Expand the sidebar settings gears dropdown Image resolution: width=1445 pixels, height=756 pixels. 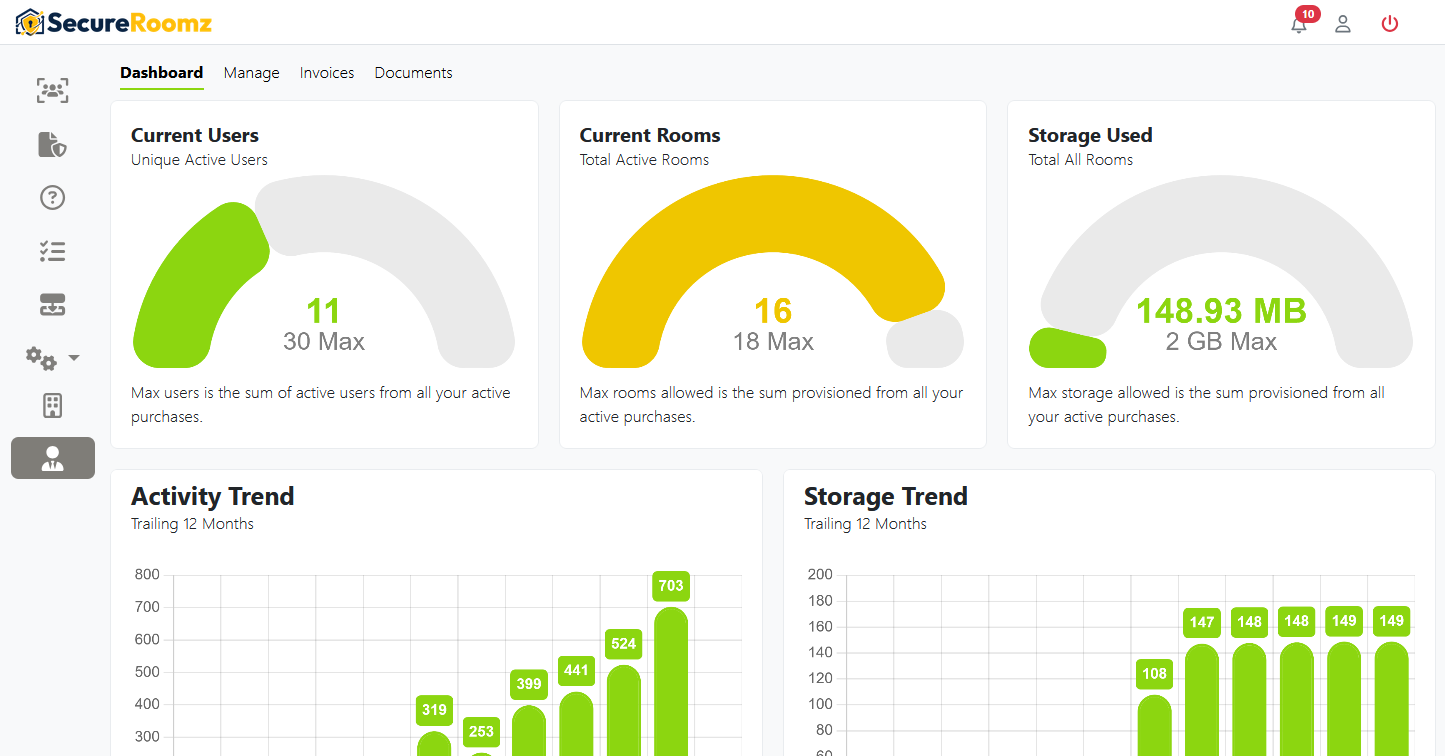[53, 357]
